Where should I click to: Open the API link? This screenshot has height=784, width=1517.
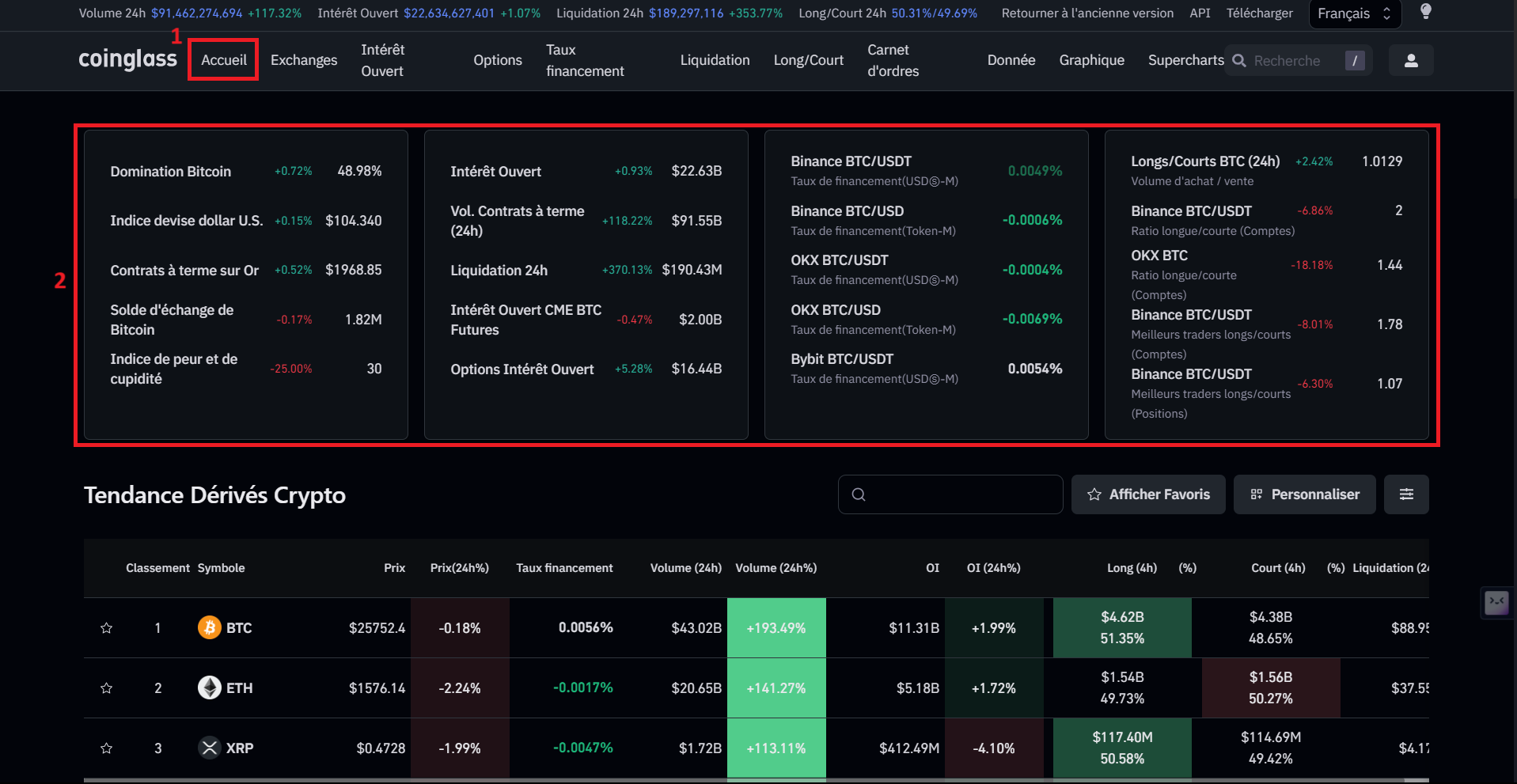click(x=1200, y=13)
